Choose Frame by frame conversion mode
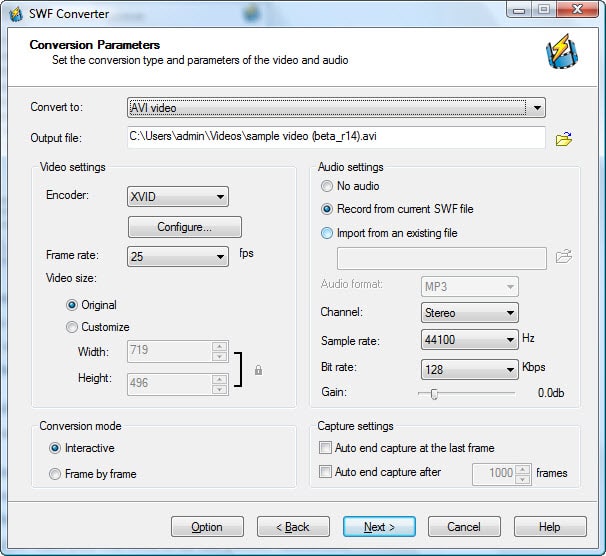This screenshot has width=606, height=556. (x=55, y=474)
